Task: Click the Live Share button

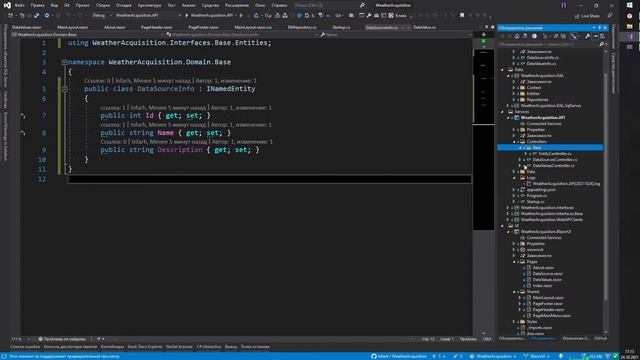Action: coord(587,16)
